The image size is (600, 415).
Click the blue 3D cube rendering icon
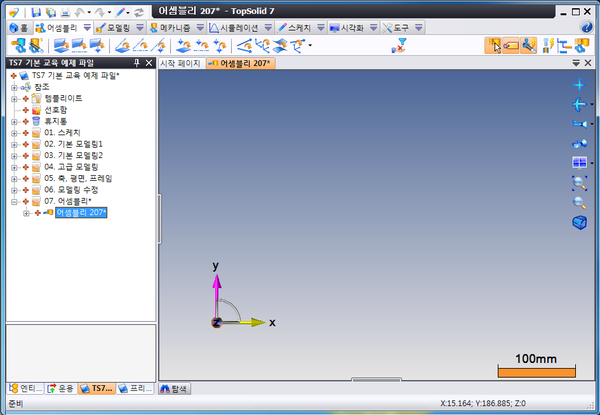(580, 222)
